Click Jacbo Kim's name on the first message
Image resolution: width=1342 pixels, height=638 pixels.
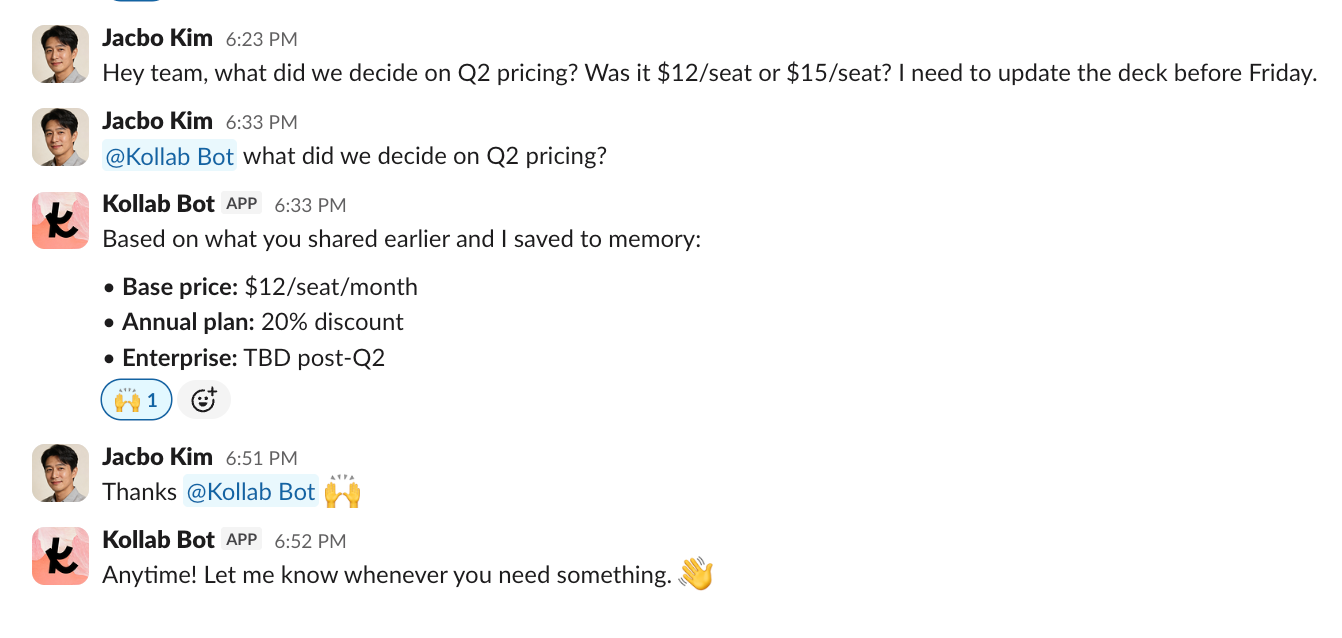point(157,38)
